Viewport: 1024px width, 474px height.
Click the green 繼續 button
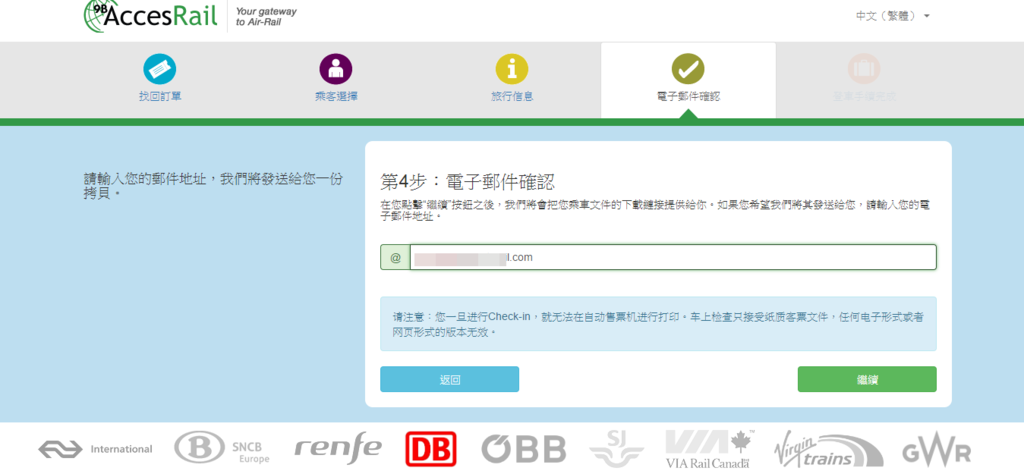[867, 379]
